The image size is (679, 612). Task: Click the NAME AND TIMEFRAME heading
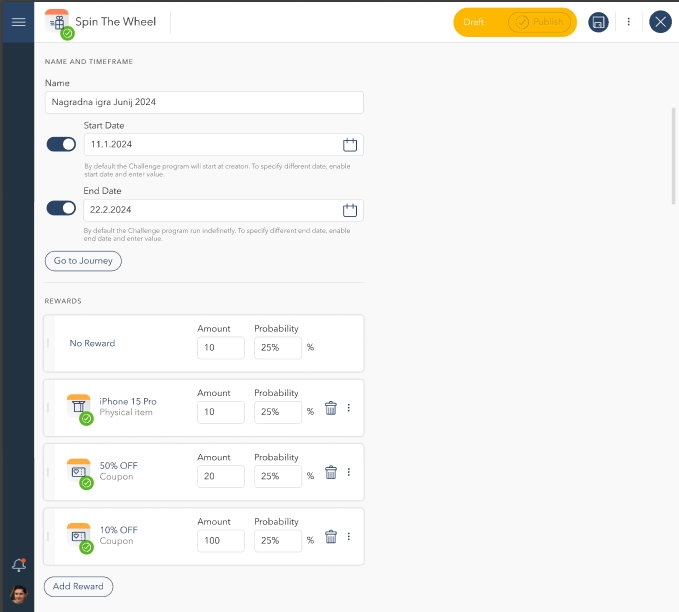coord(89,62)
